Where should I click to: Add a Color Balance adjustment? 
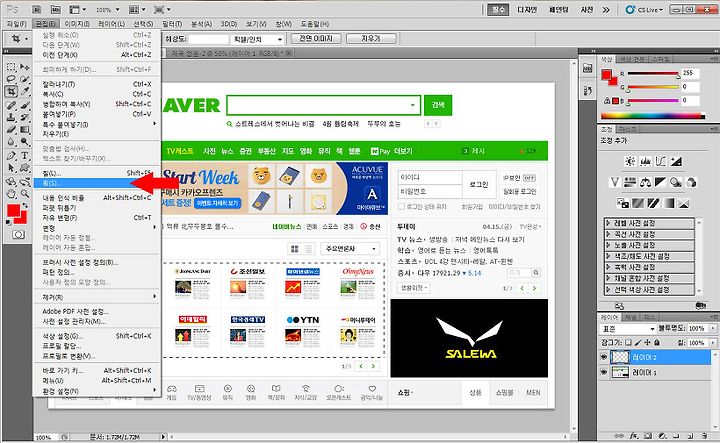click(645, 182)
